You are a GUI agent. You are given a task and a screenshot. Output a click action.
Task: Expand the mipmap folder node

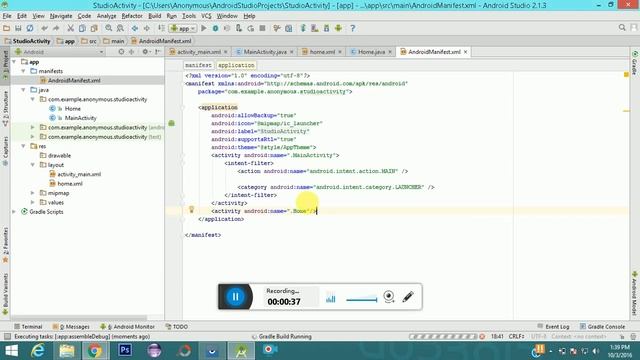(33, 193)
